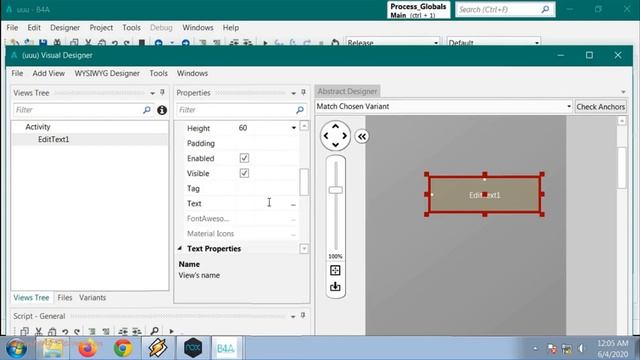Viewport: 640px width, 360px height.
Task: Open the Default dropdown in B4A toolbar
Action: click(537, 42)
